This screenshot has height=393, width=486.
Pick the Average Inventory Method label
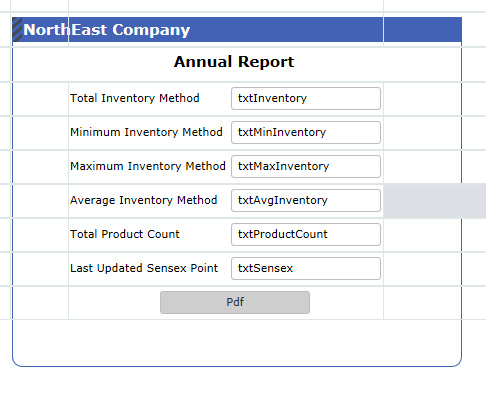click(x=144, y=200)
